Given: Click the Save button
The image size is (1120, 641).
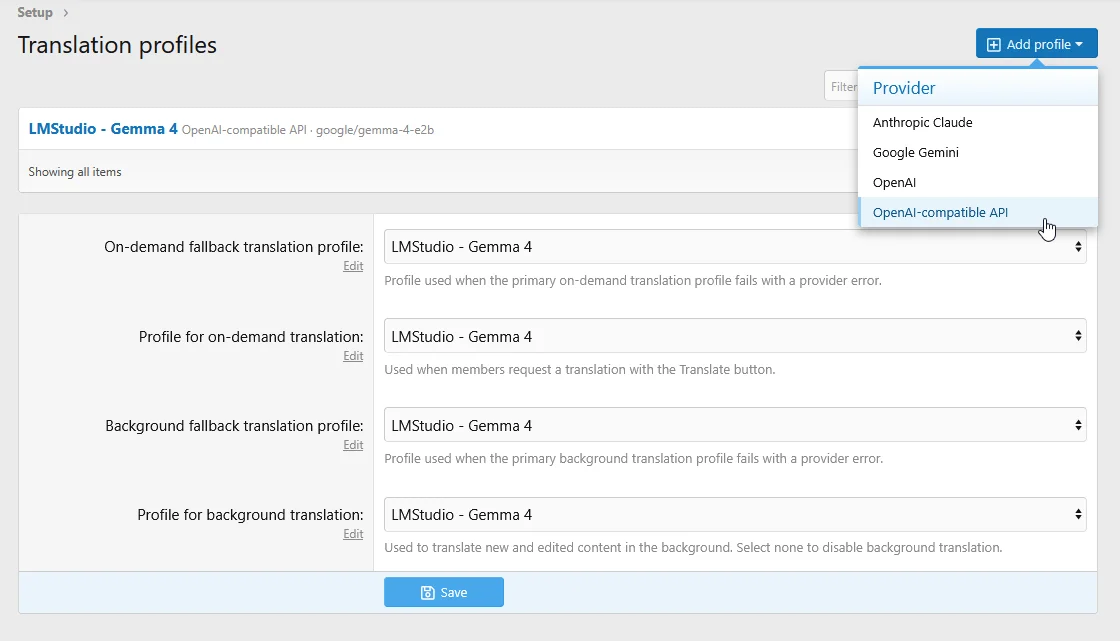Looking at the screenshot, I should (x=444, y=592).
